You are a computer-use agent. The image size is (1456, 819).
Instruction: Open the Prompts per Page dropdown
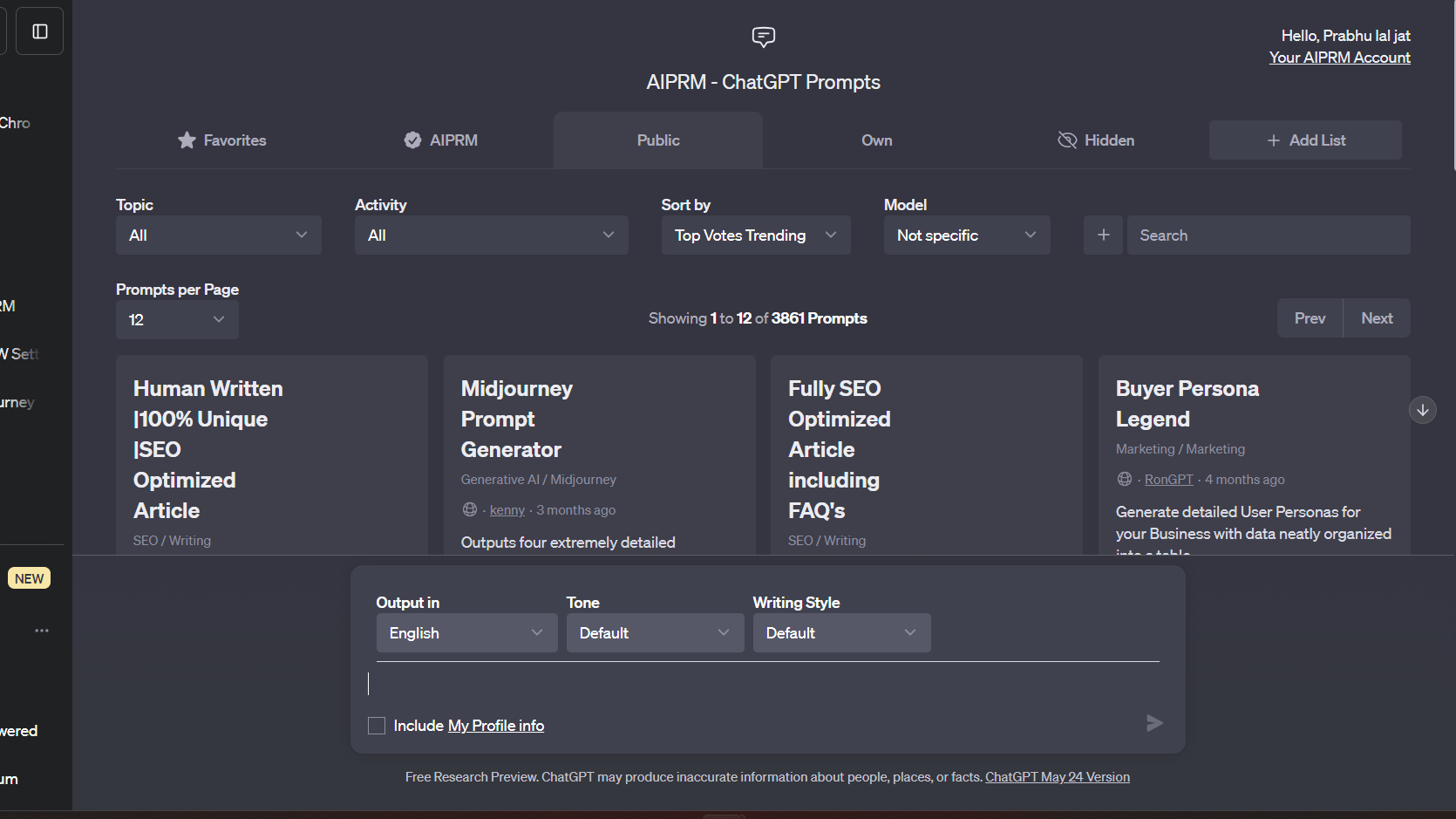pos(177,320)
